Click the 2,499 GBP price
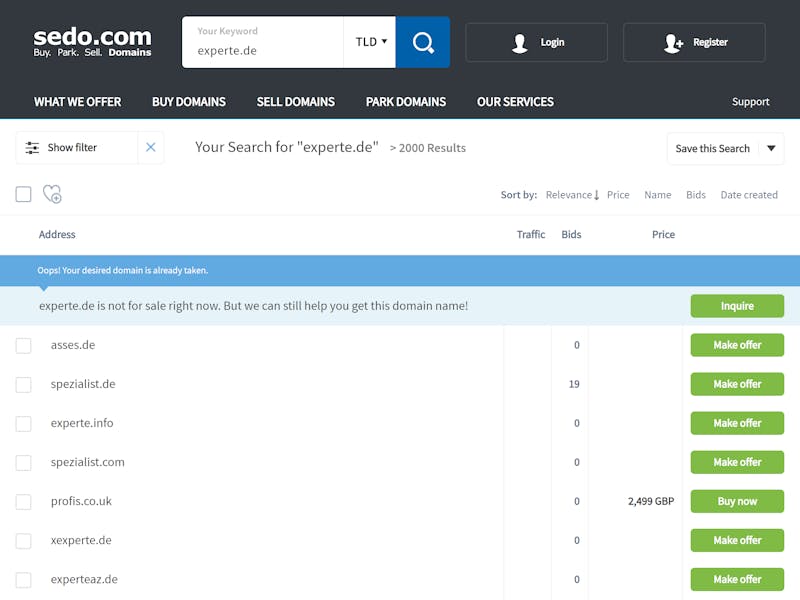 pos(651,501)
